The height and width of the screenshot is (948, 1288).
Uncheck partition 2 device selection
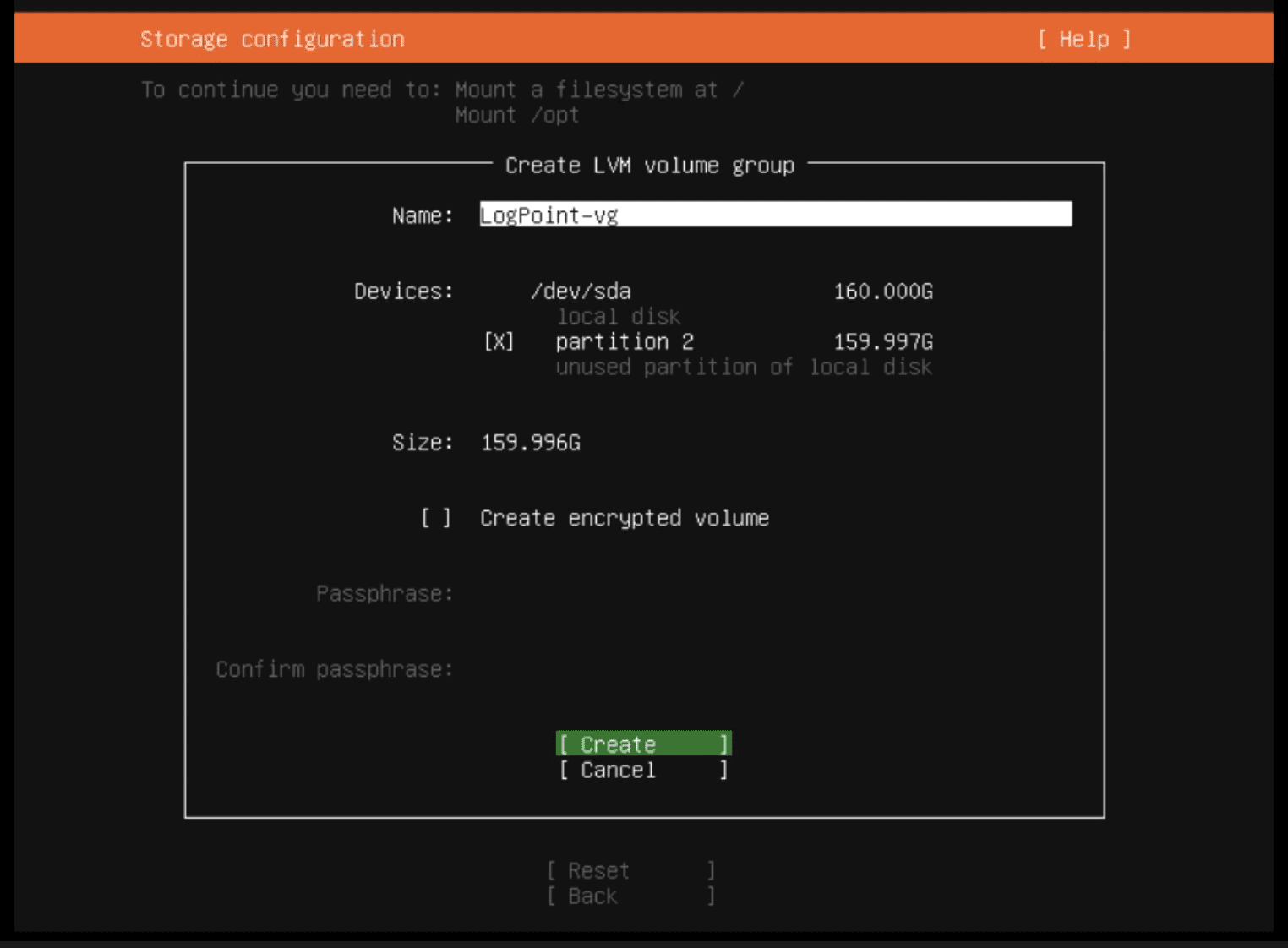[499, 341]
